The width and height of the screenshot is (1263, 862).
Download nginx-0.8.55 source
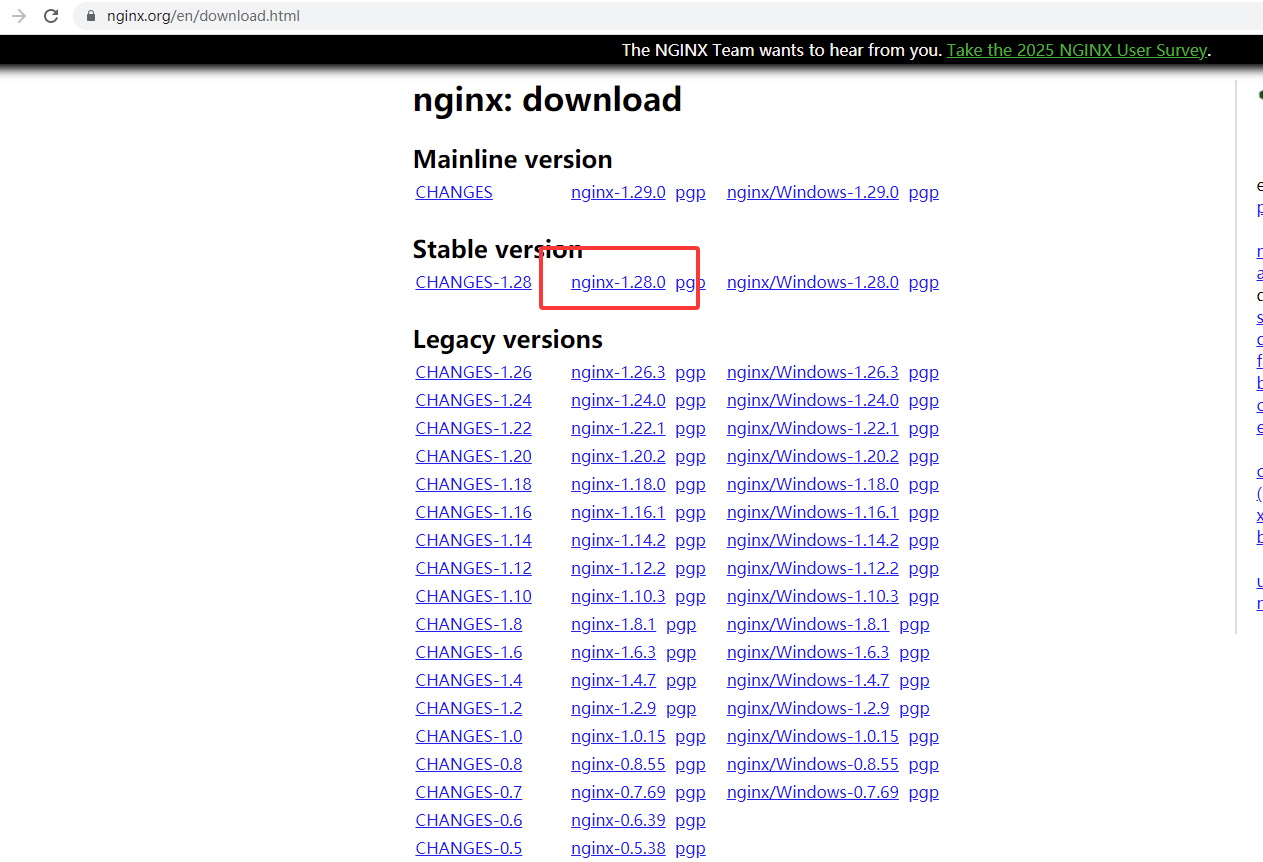[618, 764]
